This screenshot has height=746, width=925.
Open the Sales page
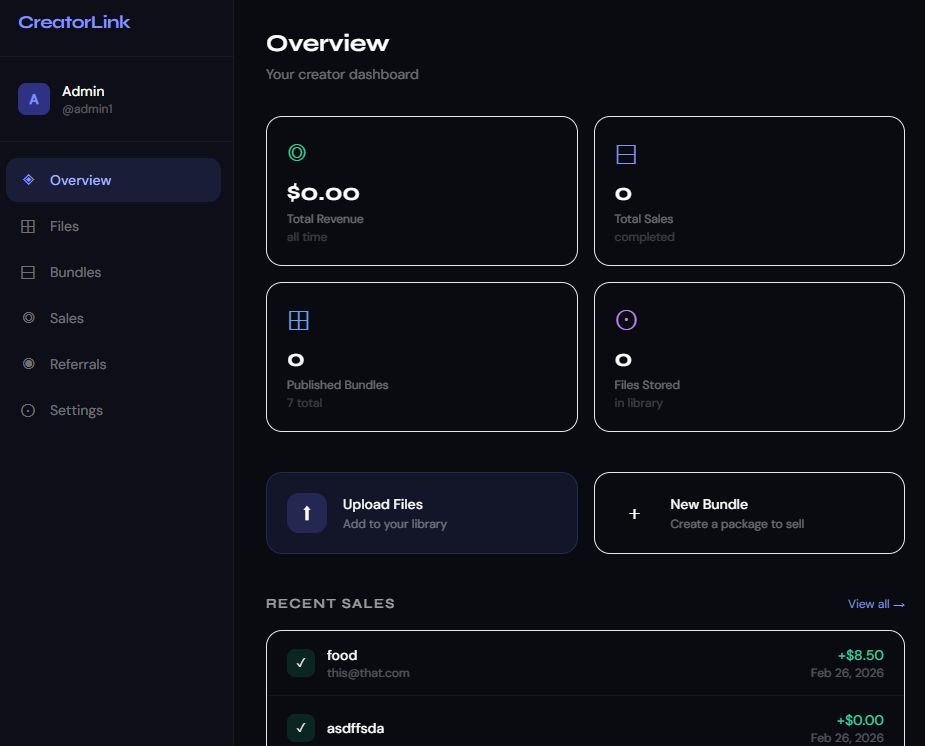click(x=113, y=318)
